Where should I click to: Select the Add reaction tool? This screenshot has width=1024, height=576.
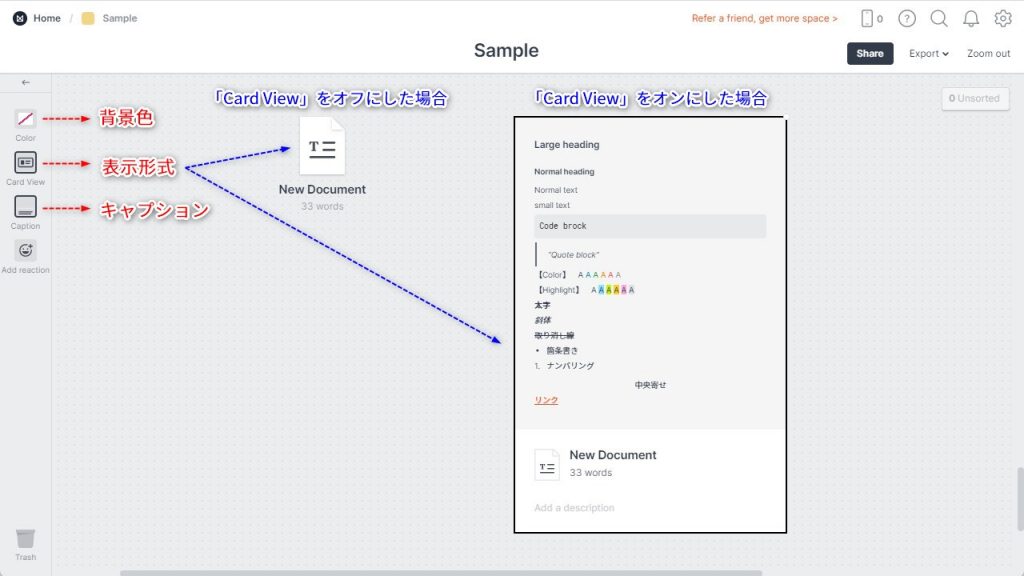click(25, 250)
